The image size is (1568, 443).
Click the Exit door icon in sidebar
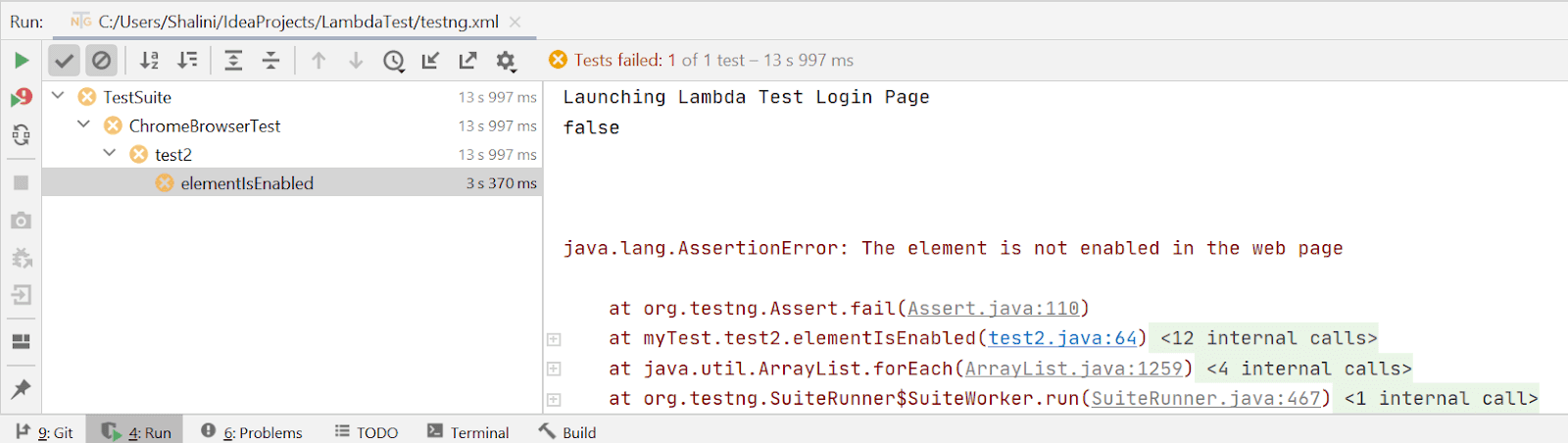click(x=22, y=295)
